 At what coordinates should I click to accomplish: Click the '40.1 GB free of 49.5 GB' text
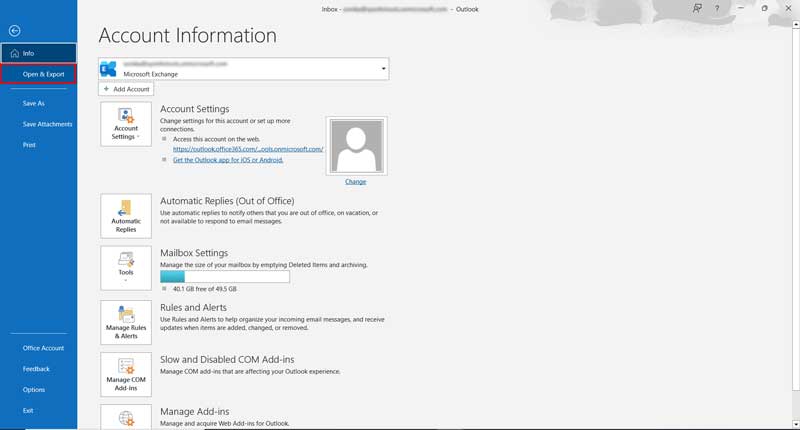click(x=205, y=289)
